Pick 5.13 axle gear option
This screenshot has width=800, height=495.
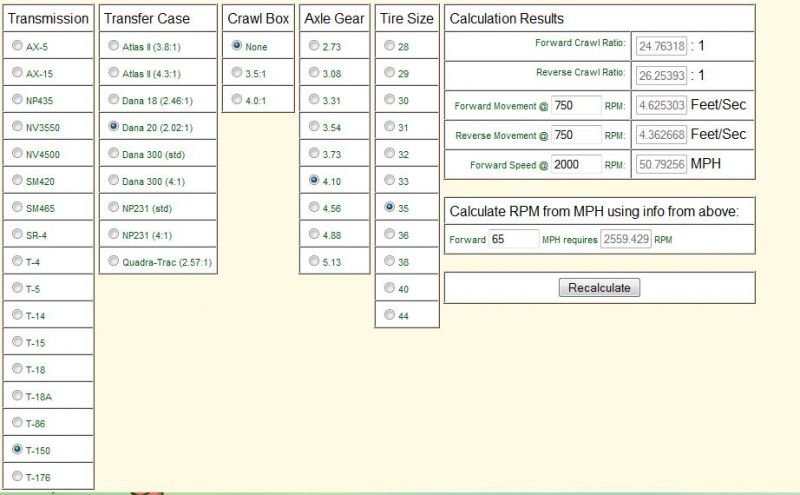315,261
